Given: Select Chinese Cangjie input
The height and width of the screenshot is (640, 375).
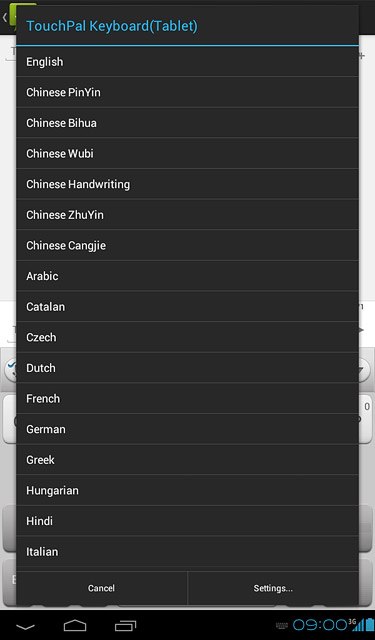Looking at the screenshot, I should coord(187,245).
